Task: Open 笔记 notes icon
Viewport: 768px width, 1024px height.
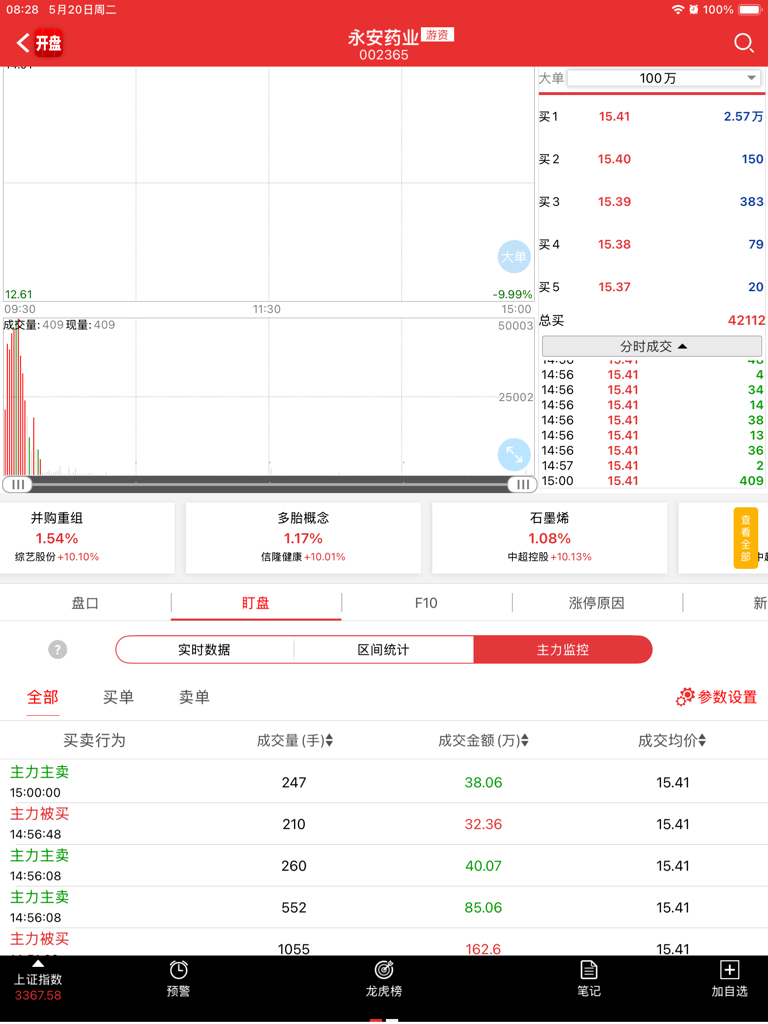Action: (x=588, y=978)
